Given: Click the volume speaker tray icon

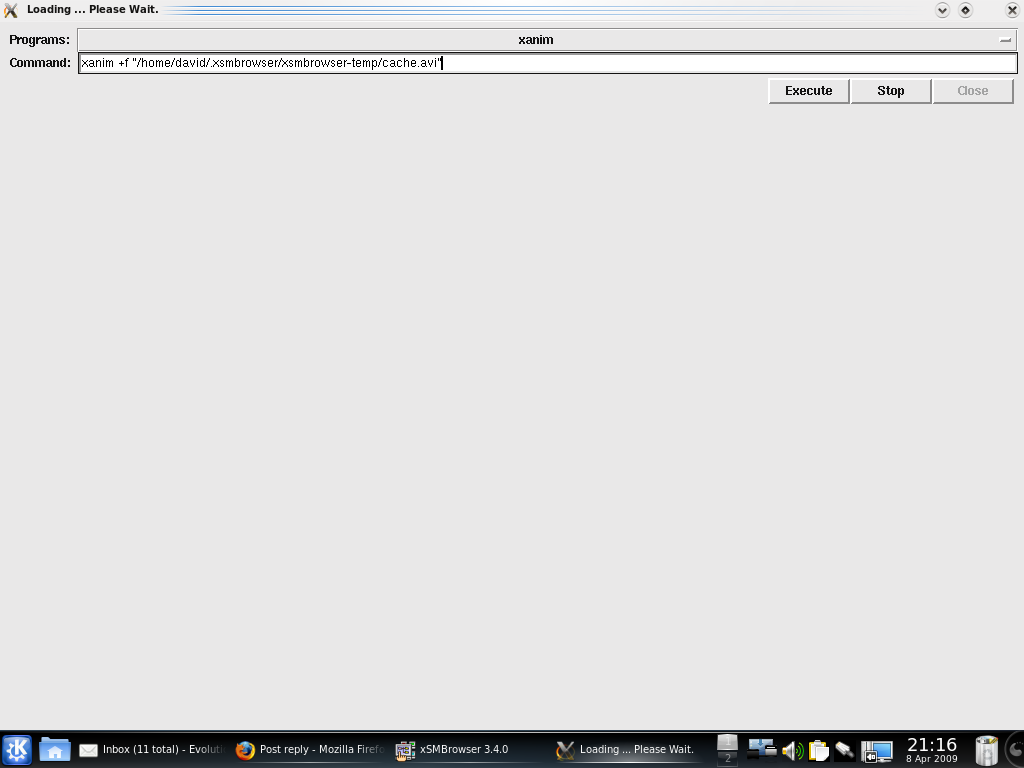Looking at the screenshot, I should click(x=792, y=750).
